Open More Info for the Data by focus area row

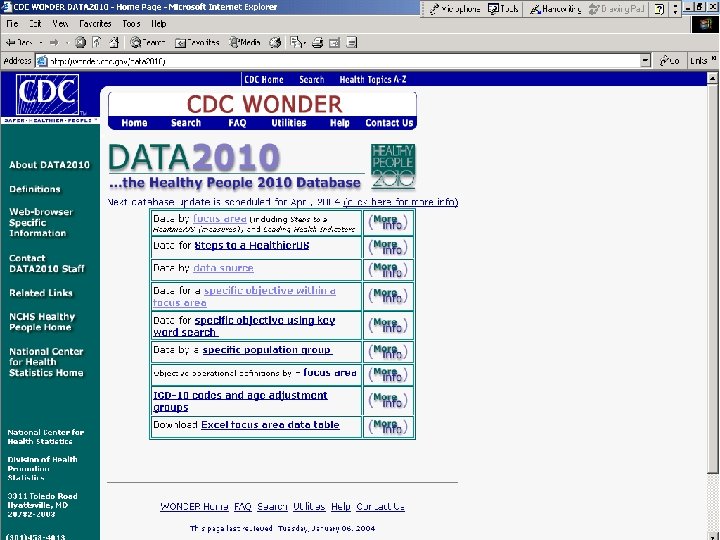tap(388, 222)
